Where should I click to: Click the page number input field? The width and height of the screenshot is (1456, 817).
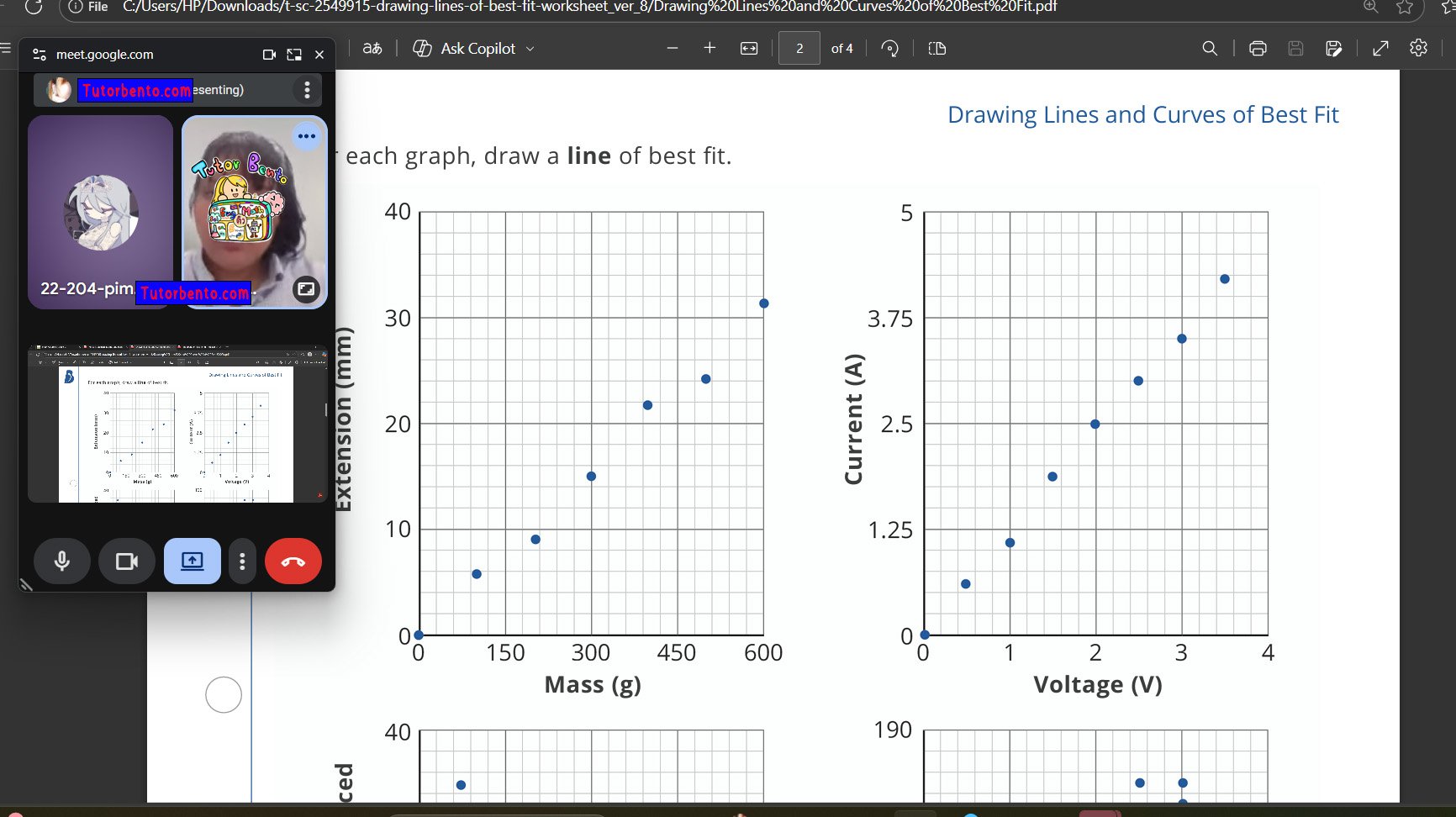point(799,49)
